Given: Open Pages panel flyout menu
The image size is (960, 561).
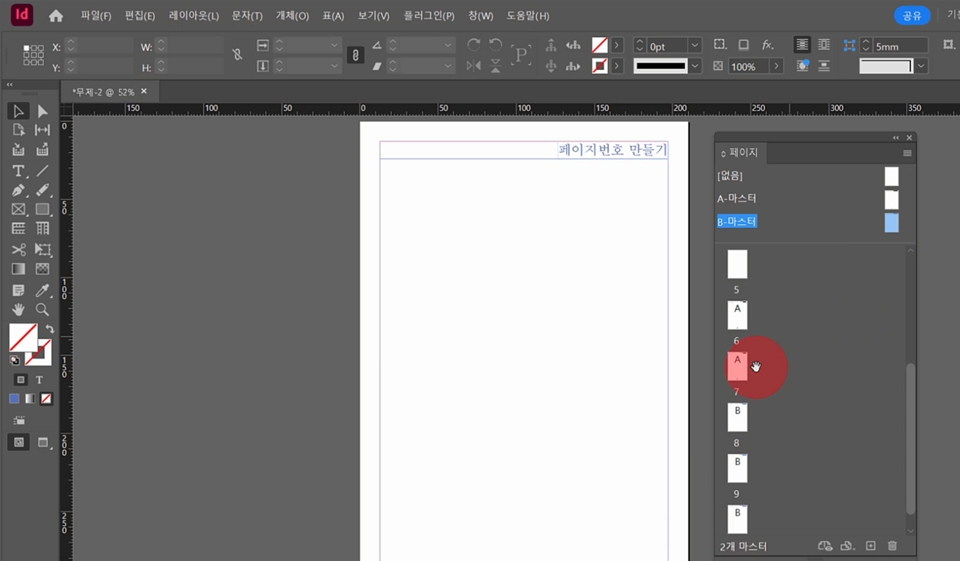Looking at the screenshot, I should coord(907,153).
